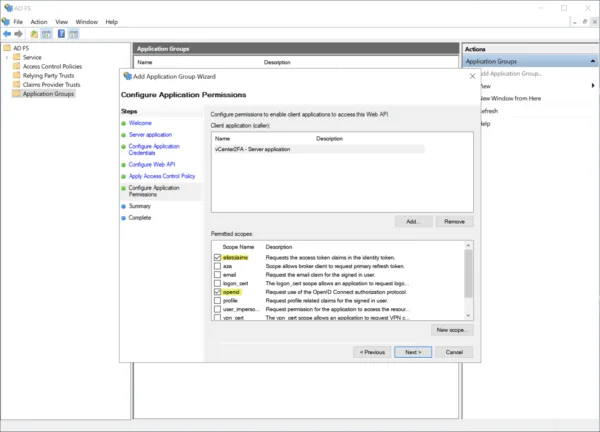Click the Service folder icon

(x=16, y=57)
